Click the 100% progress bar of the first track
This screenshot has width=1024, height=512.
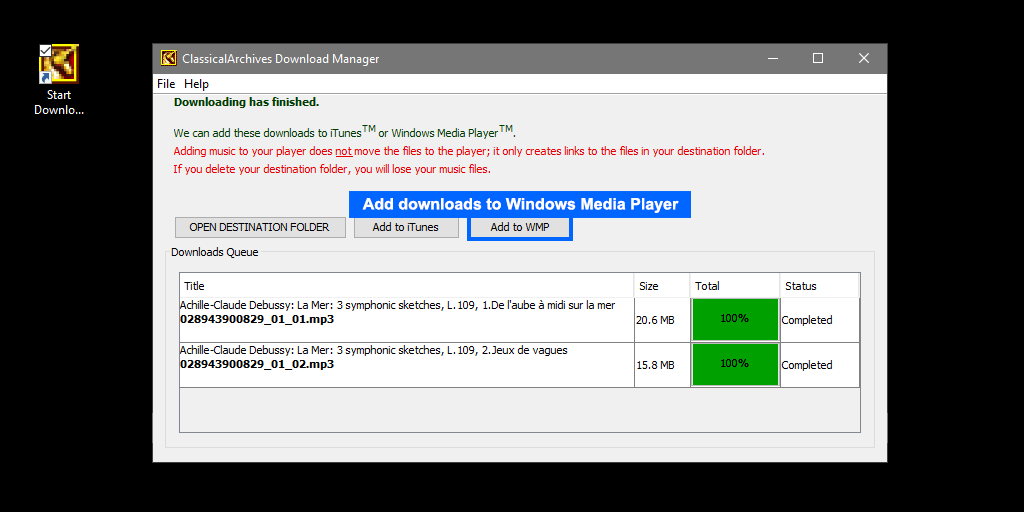click(x=734, y=319)
